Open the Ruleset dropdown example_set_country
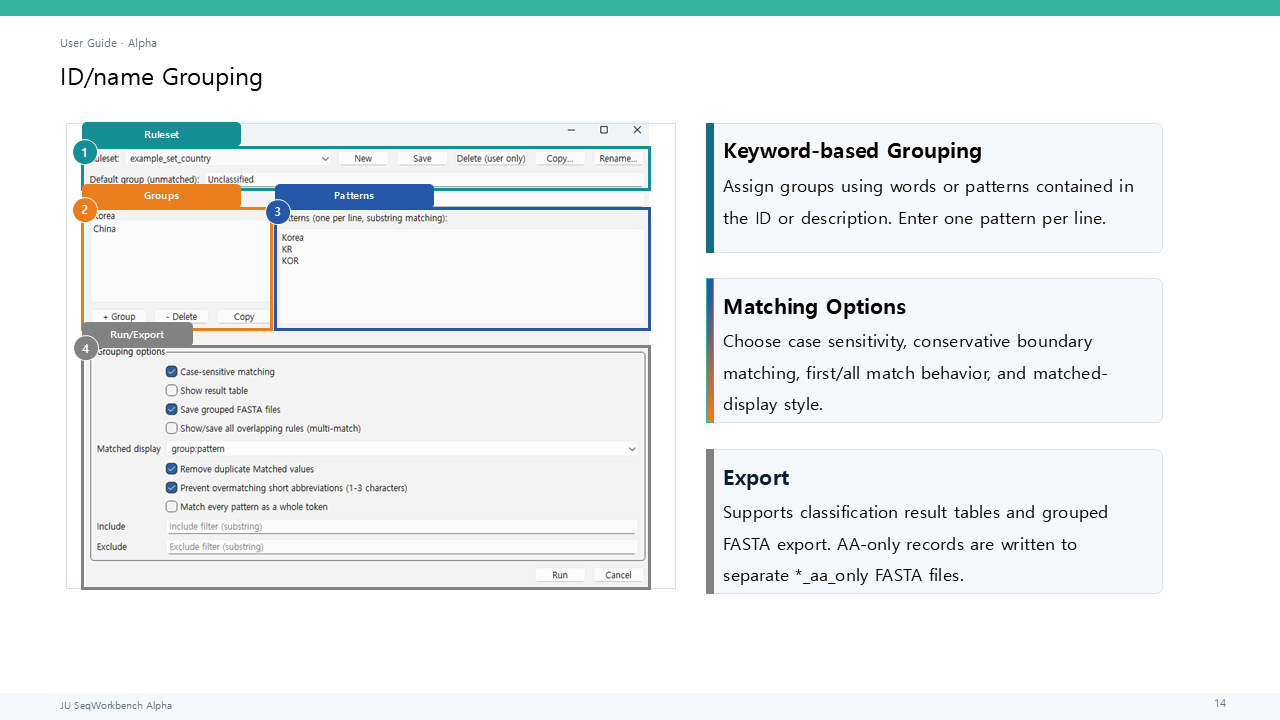Image resolution: width=1280 pixels, height=720 pixels. click(229, 158)
